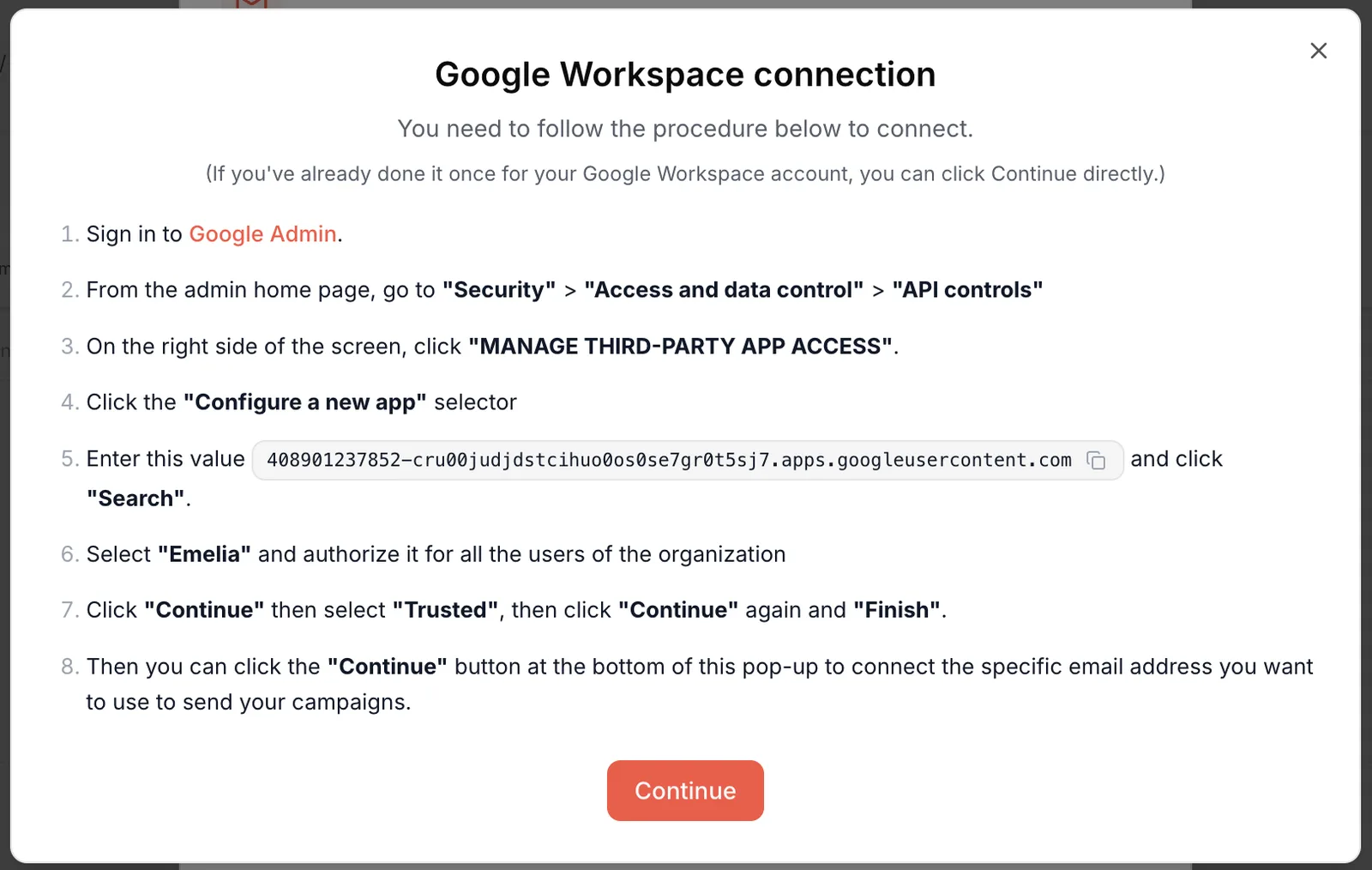This screenshot has height=870, width=1372.
Task: Copy the client ID with copy icon
Action: click(1096, 461)
